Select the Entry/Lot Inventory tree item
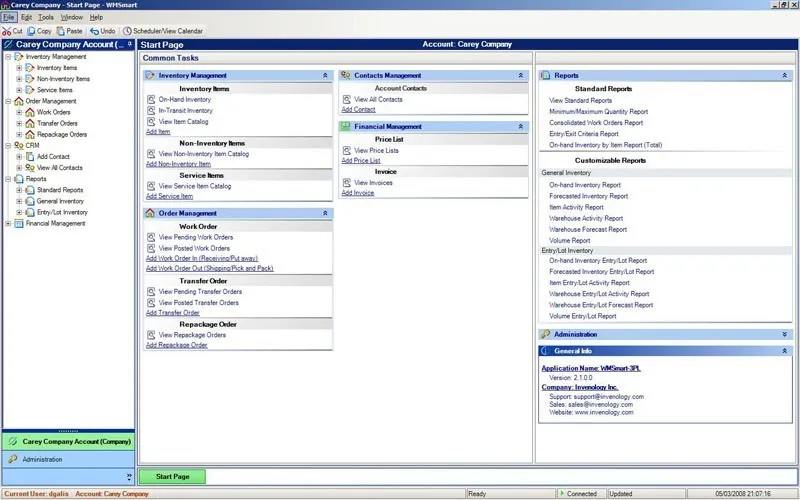The width and height of the screenshot is (800, 500). [62, 212]
